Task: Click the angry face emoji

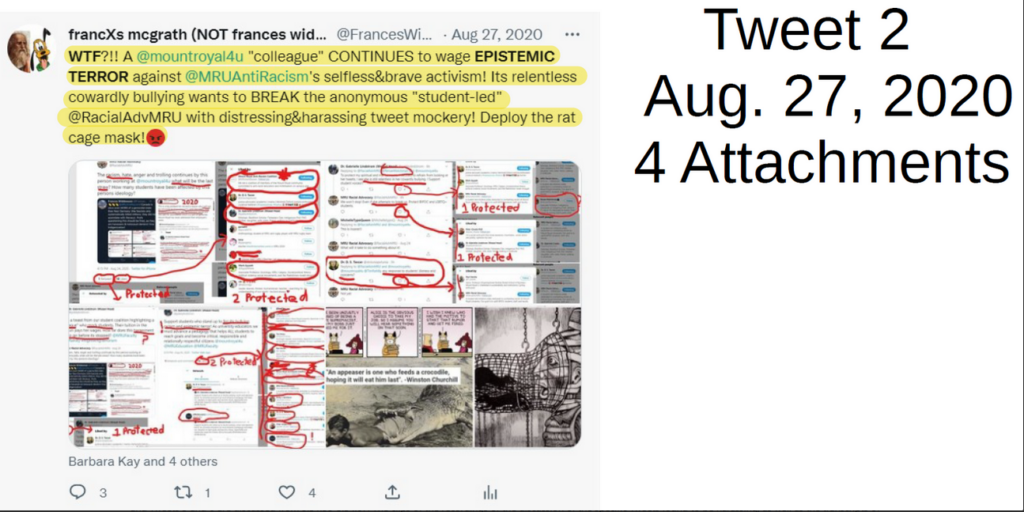Action: click(x=155, y=138)
